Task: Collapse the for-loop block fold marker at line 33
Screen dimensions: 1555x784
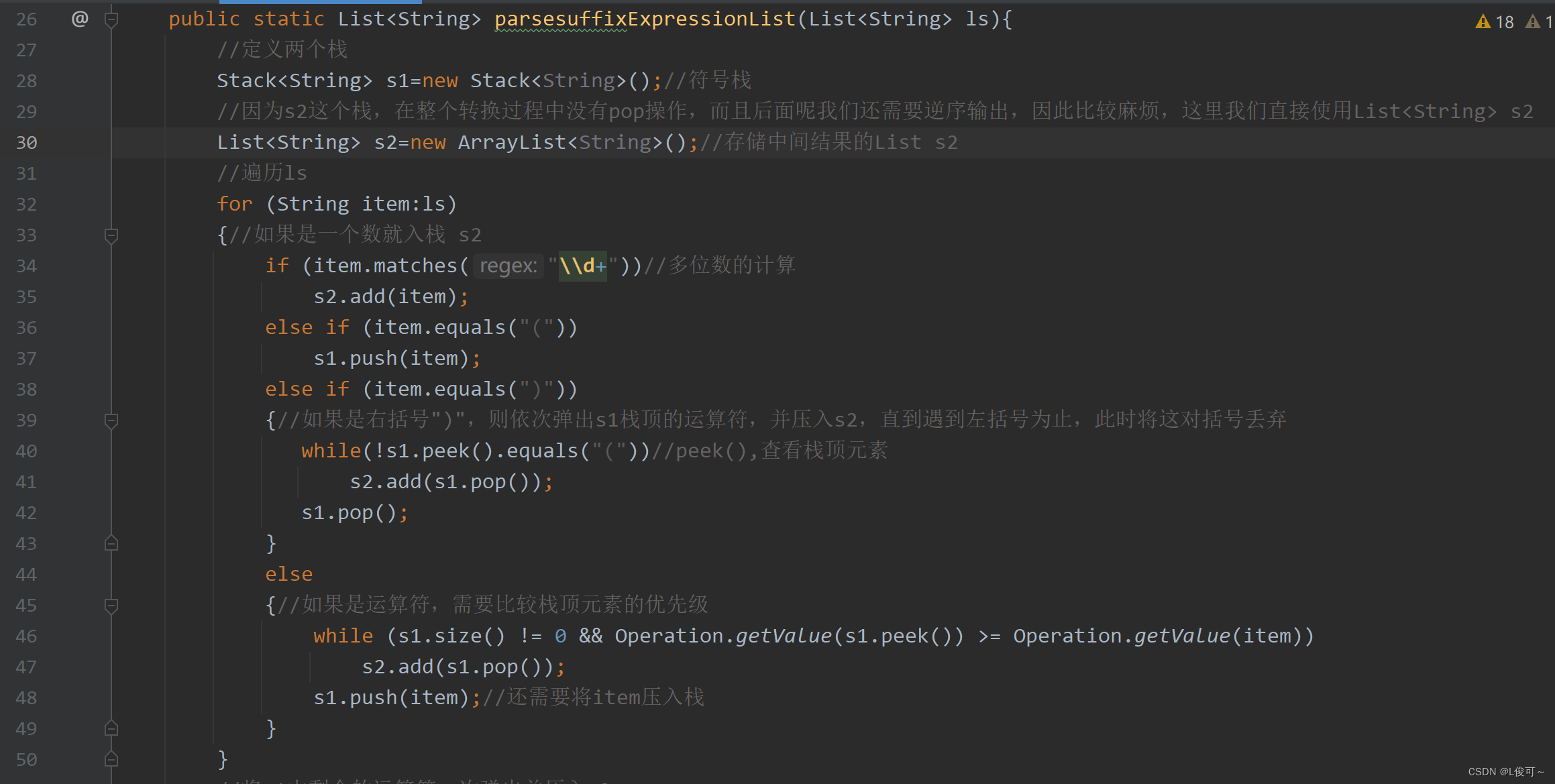Action: point(111,235)
